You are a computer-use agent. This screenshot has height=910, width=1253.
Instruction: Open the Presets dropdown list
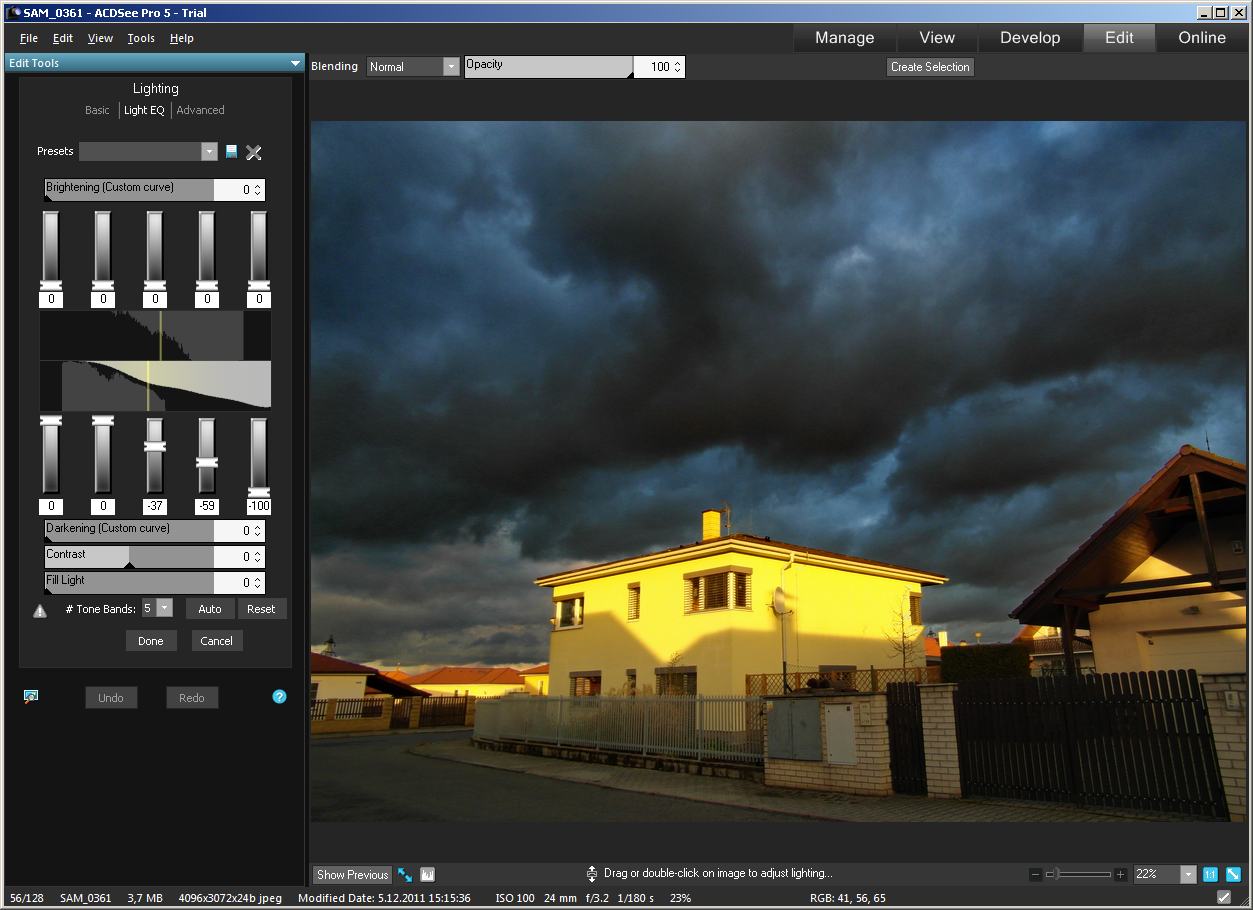tap(209, 152)
